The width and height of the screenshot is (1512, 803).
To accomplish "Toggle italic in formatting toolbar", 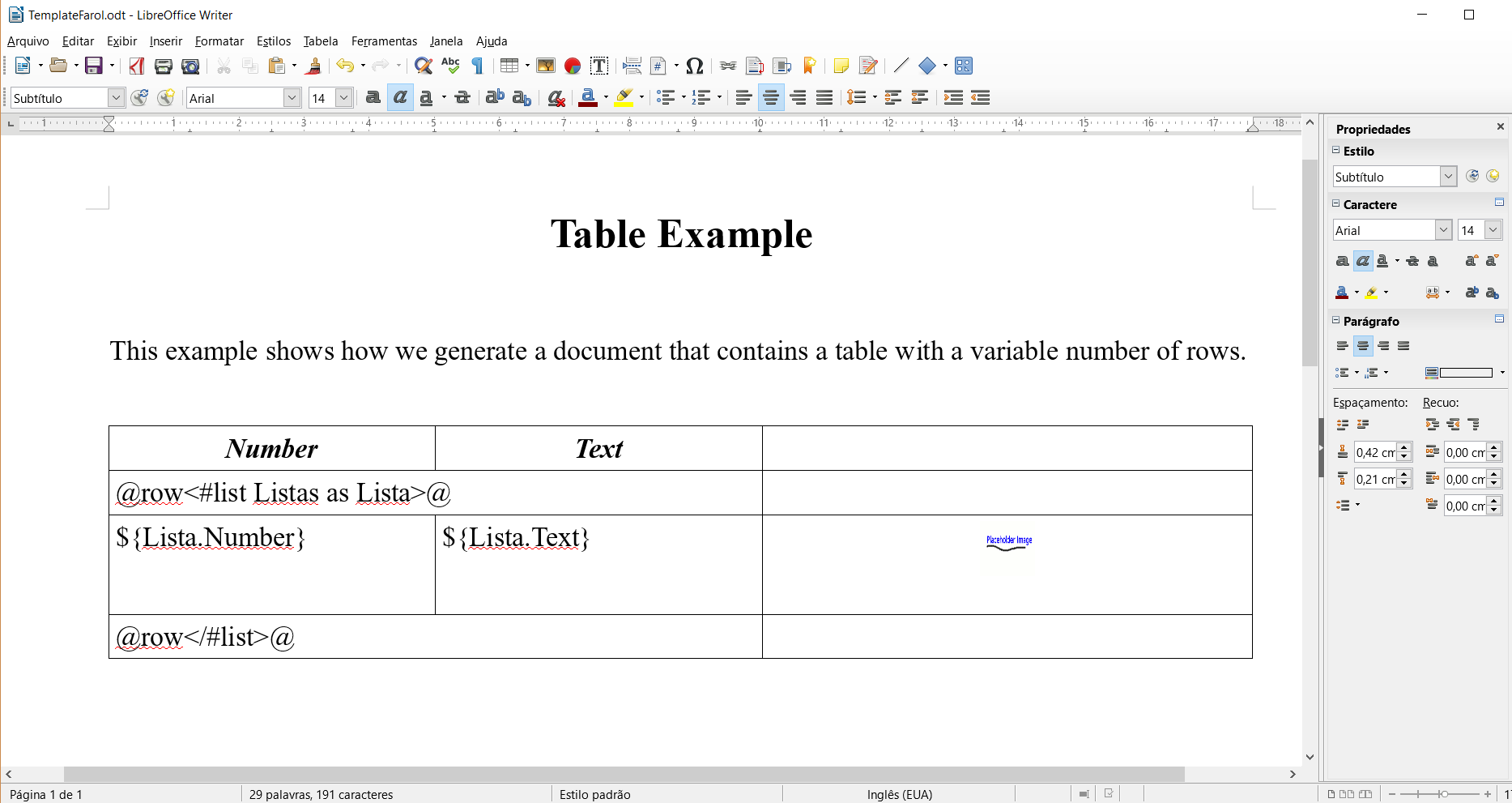I will pyautogui.click(x=400, y=98).
